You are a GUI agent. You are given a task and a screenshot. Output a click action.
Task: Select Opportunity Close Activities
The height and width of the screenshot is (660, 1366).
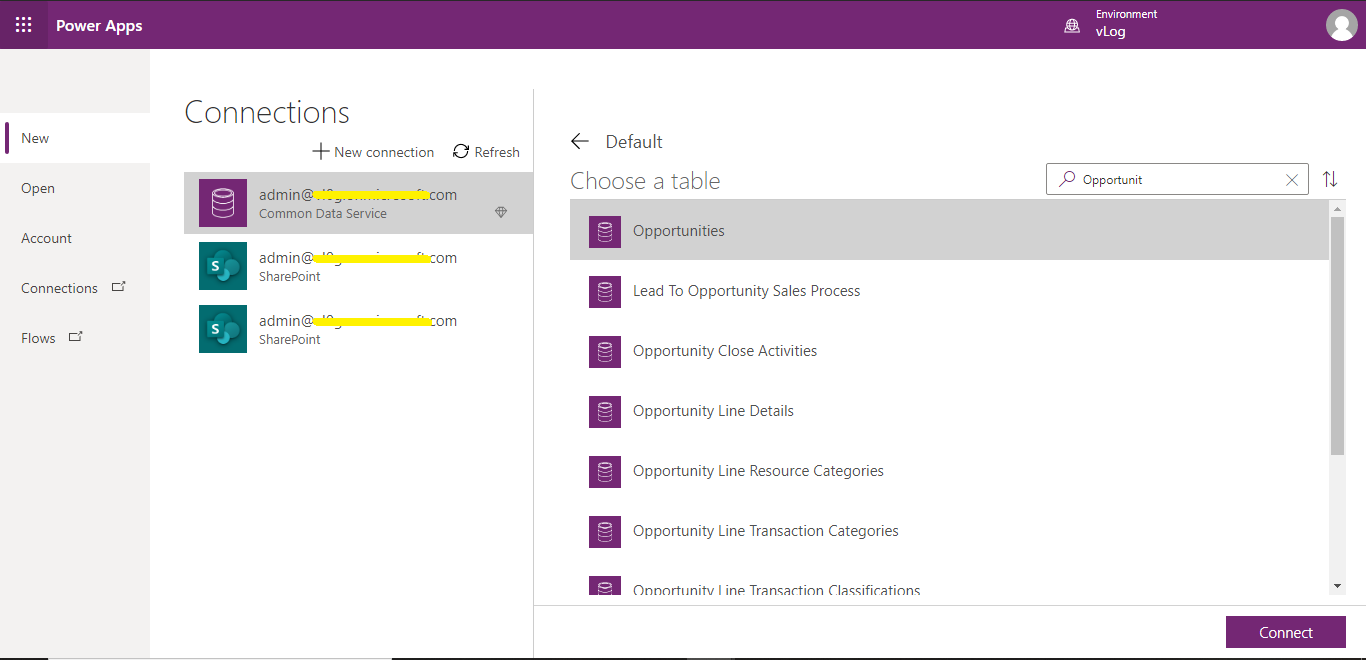pos(949,350)
